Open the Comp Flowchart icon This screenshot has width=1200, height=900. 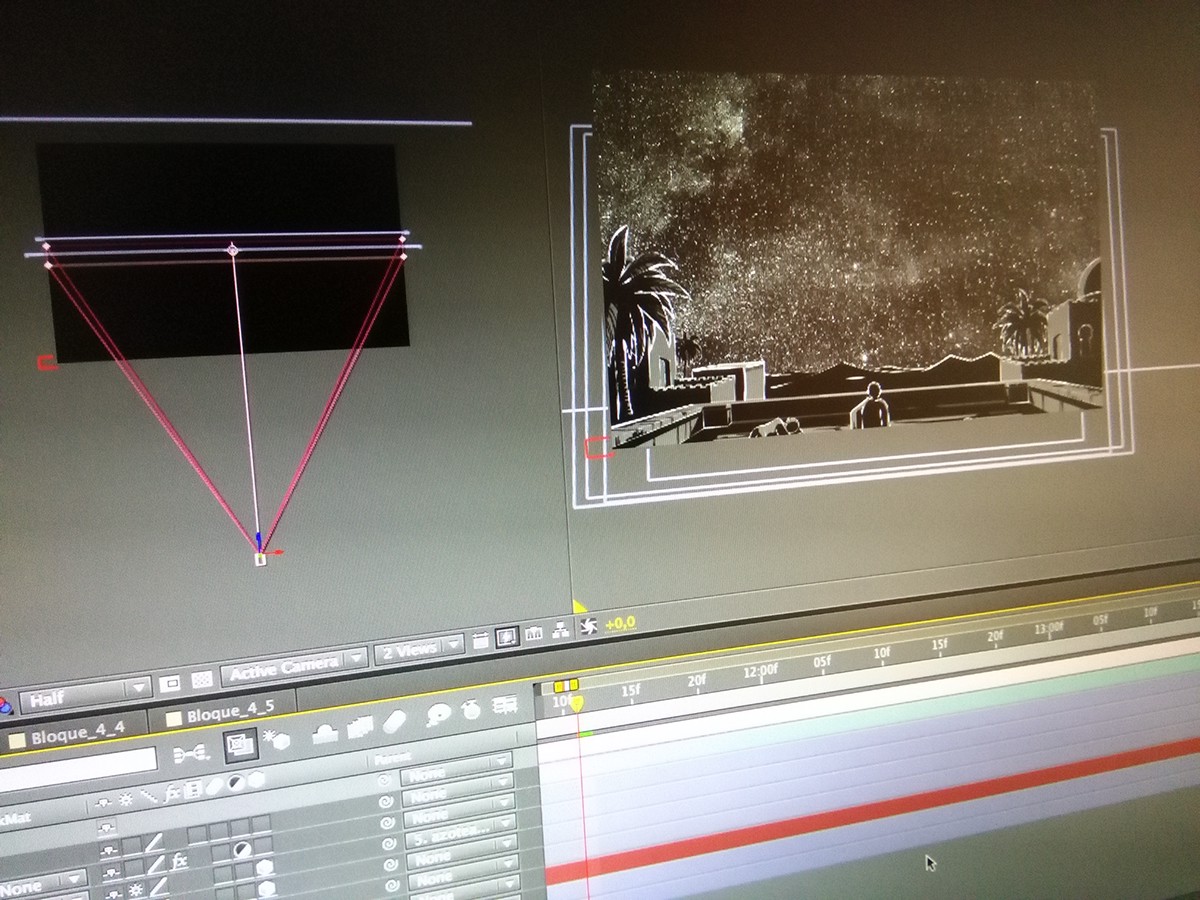(x=561, y=630)
